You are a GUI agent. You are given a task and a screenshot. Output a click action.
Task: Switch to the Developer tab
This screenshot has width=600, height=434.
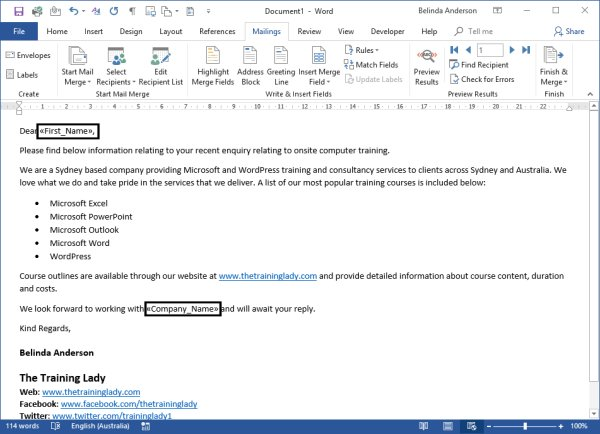coord(387,31)
